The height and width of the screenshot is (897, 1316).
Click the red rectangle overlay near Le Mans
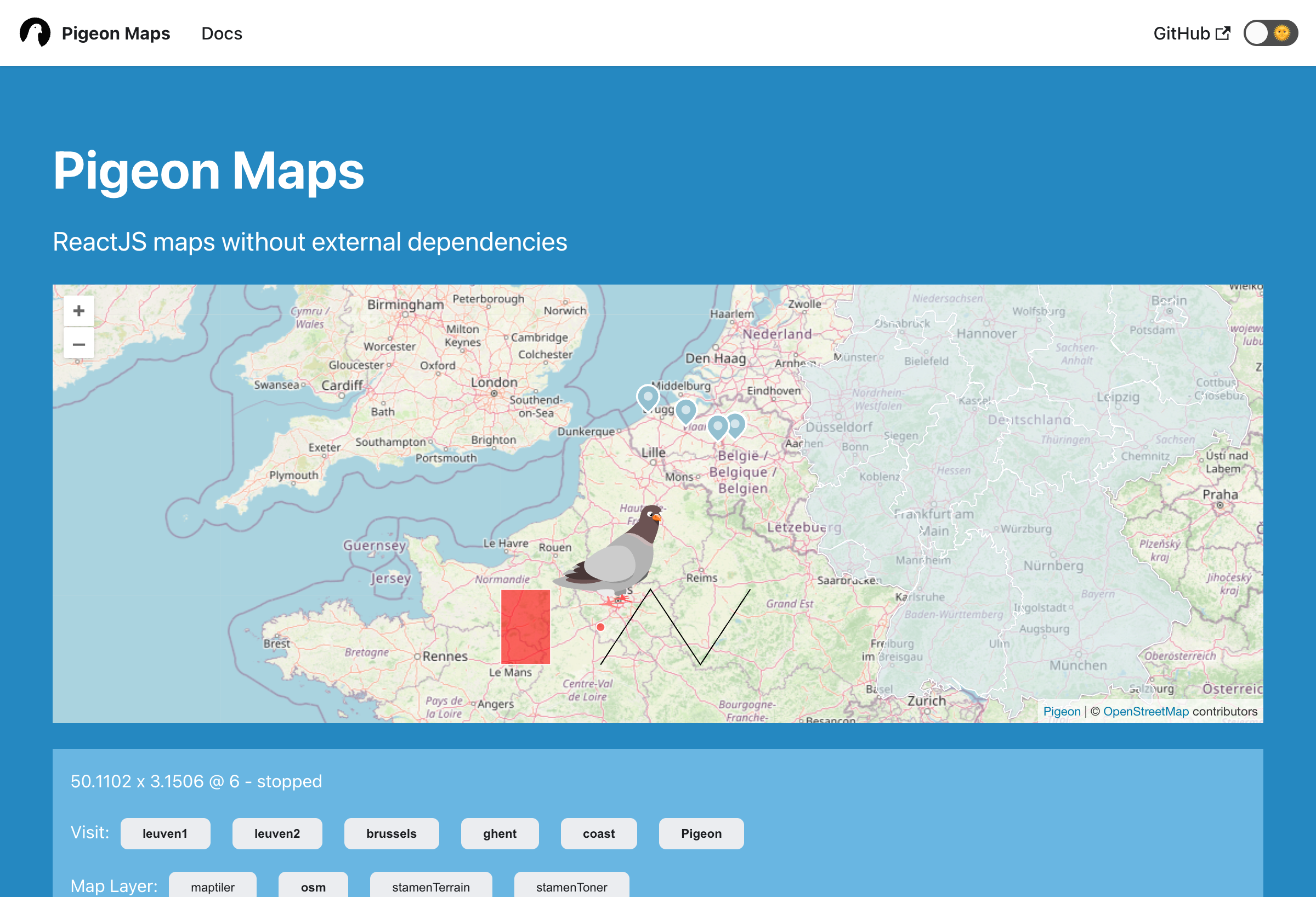click(x=525, y=626)
